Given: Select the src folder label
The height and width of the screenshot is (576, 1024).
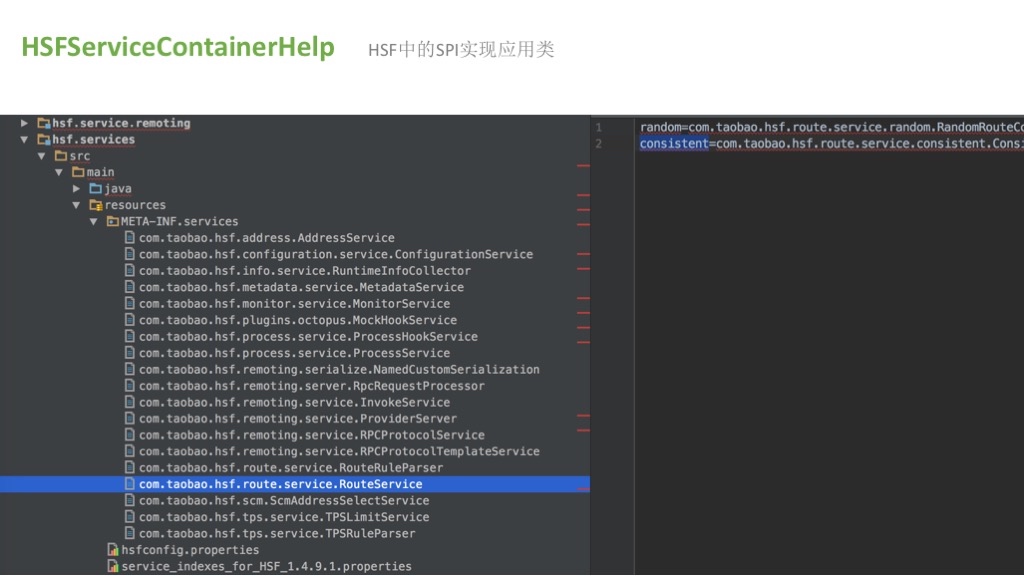Looking at the screenshot, I should [x=80, y=156].
